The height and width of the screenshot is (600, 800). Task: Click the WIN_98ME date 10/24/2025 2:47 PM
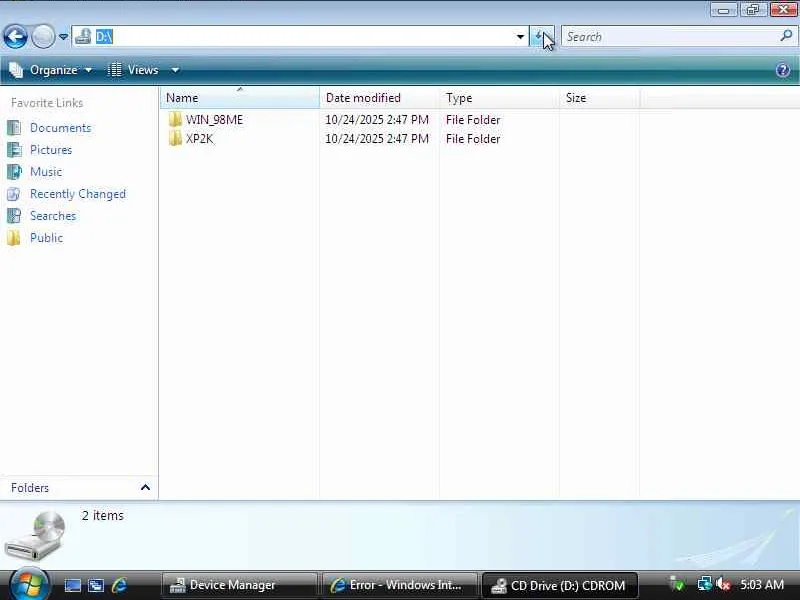[377, 120]
